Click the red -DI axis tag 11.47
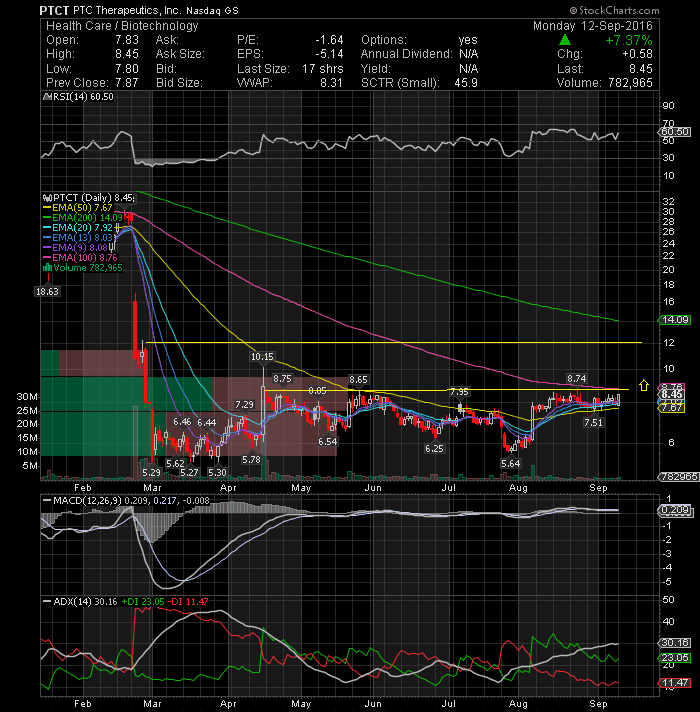Screen dimensions: 700x712 [675, 682]
